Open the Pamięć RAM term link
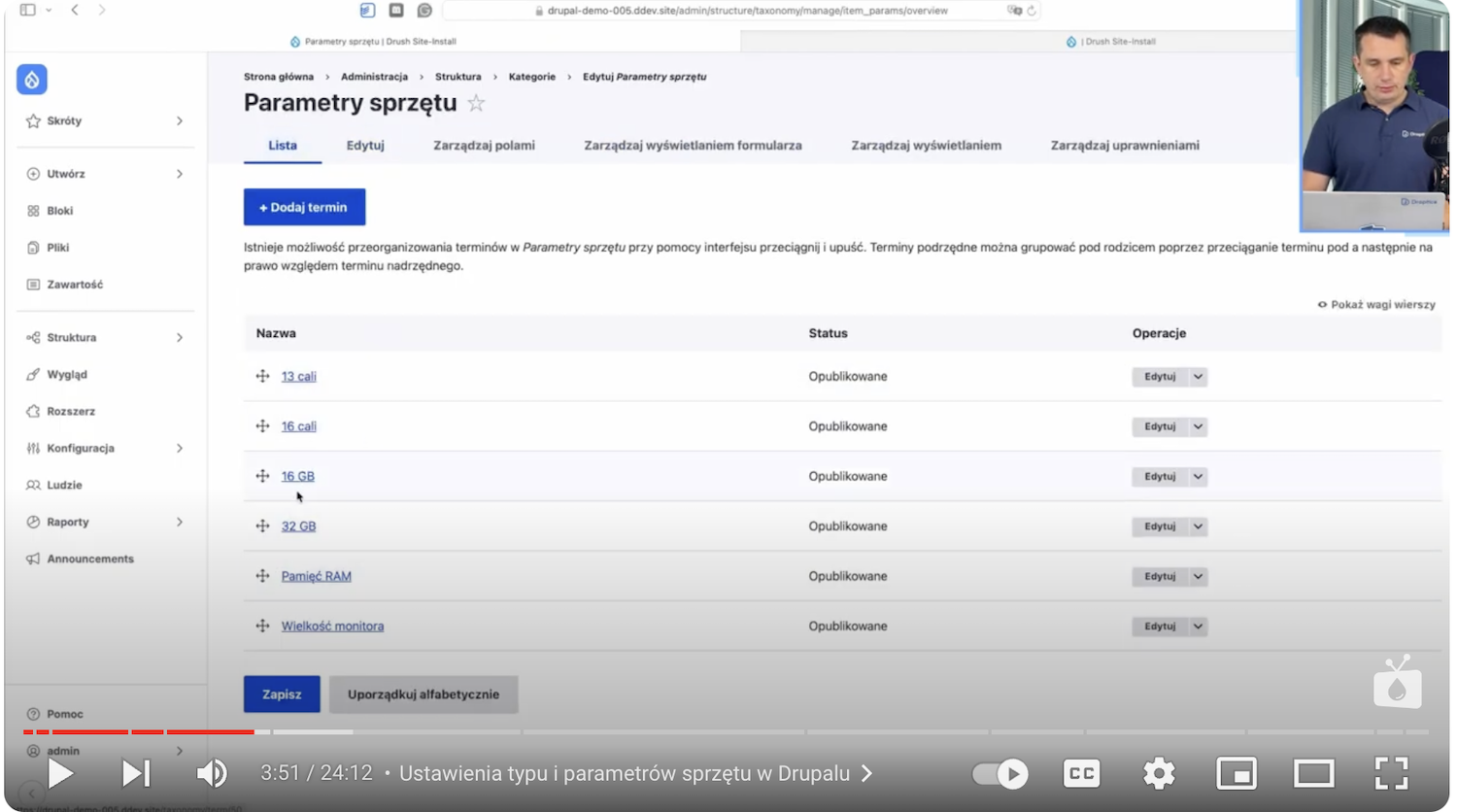1457x812 pixels. [x=316, y=577]
